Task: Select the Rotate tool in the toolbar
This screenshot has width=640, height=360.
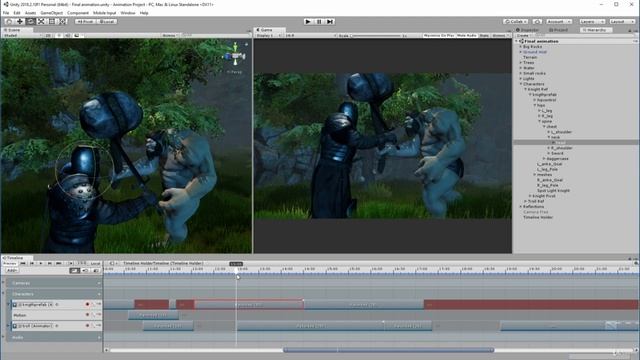Action: [x=30, y=21]
